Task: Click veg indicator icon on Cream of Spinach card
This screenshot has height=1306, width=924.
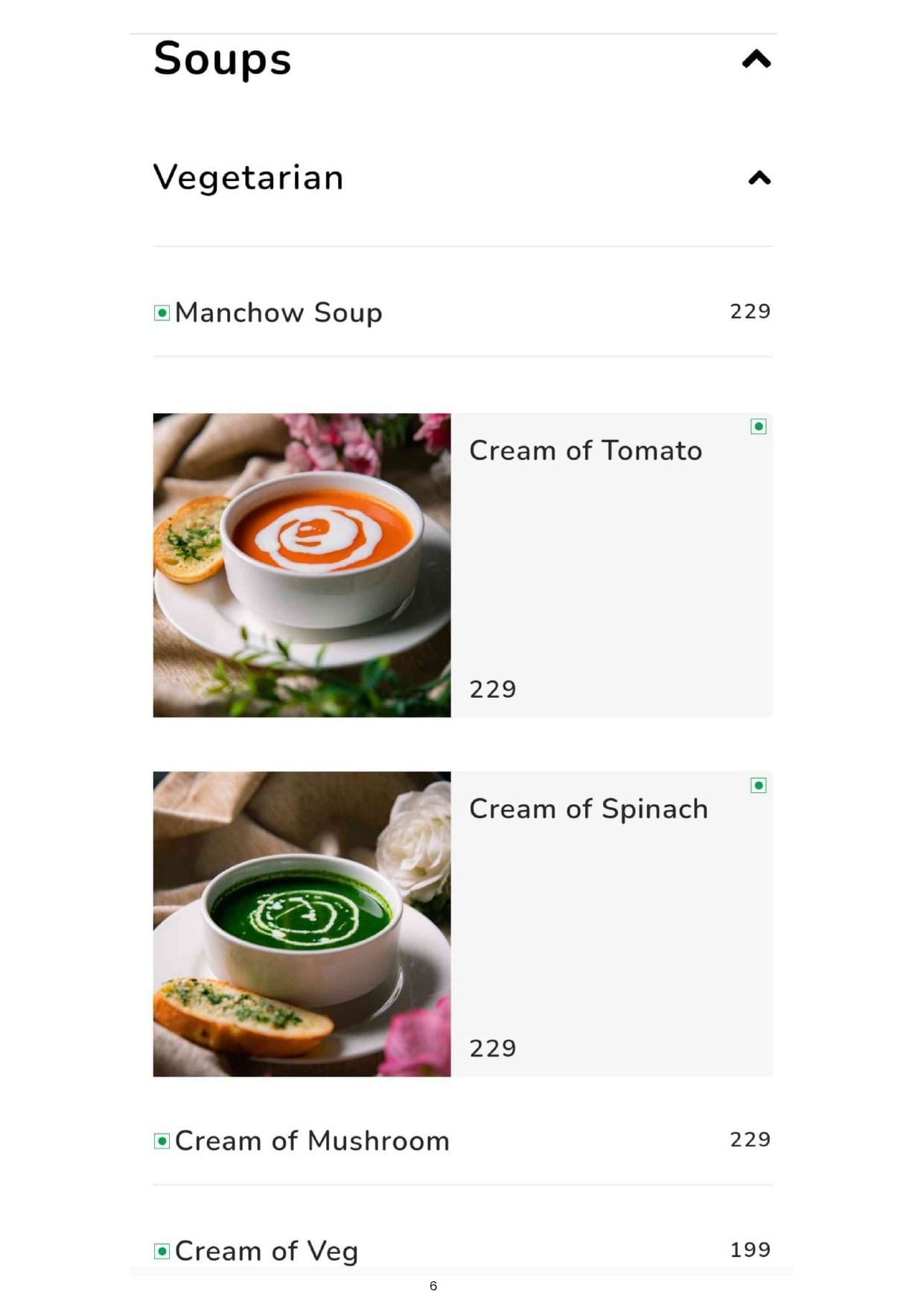Action: coord(758,786)
